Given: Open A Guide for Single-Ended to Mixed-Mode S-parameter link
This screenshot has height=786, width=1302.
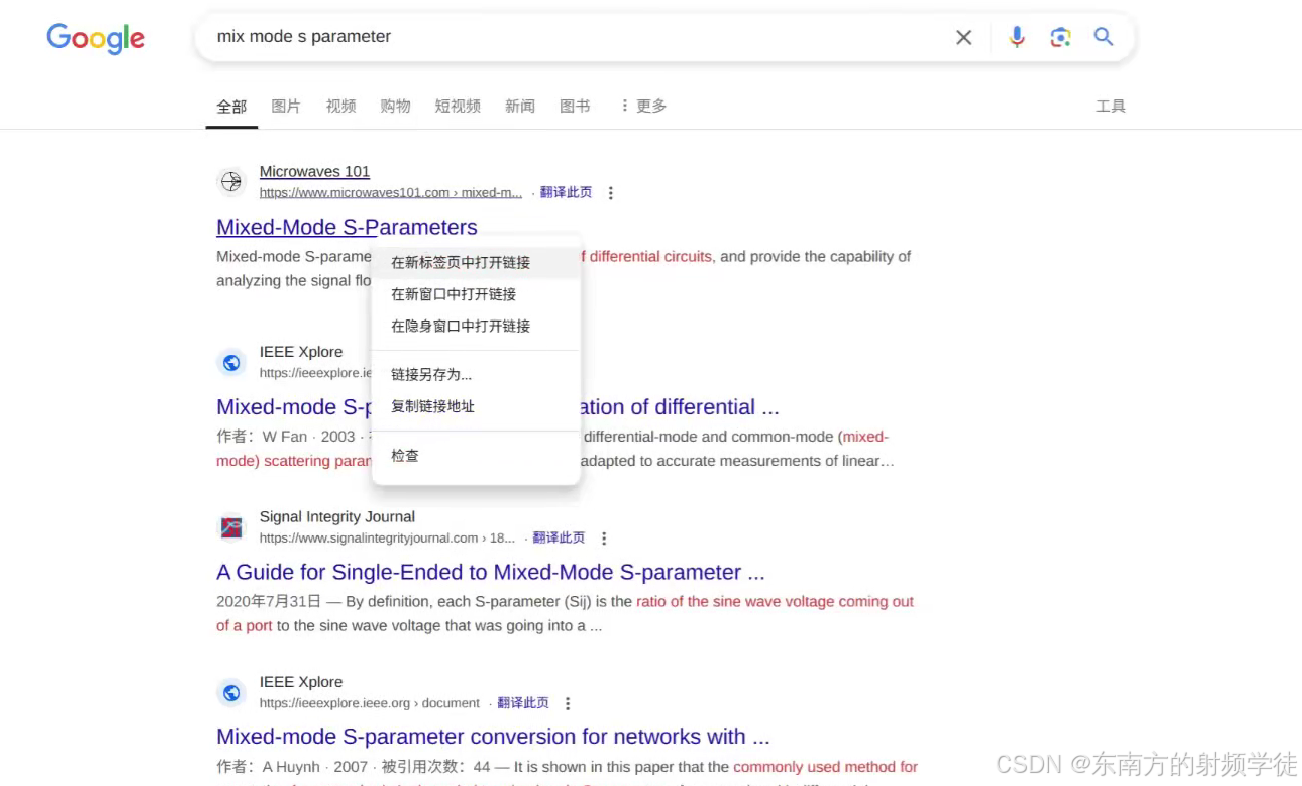Looking at the screenshot, I should (x=490, y=572).
